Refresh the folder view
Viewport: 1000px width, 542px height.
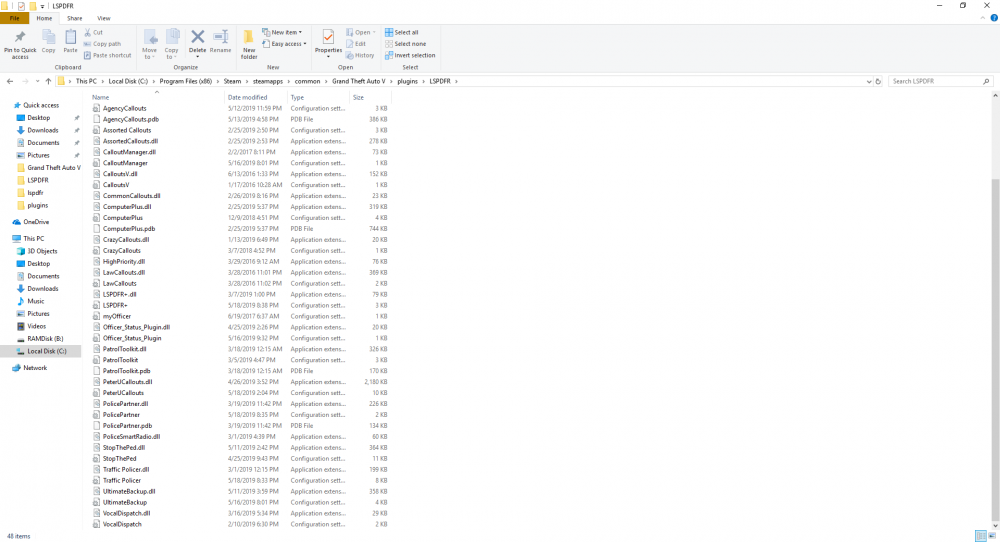point(878,81)
